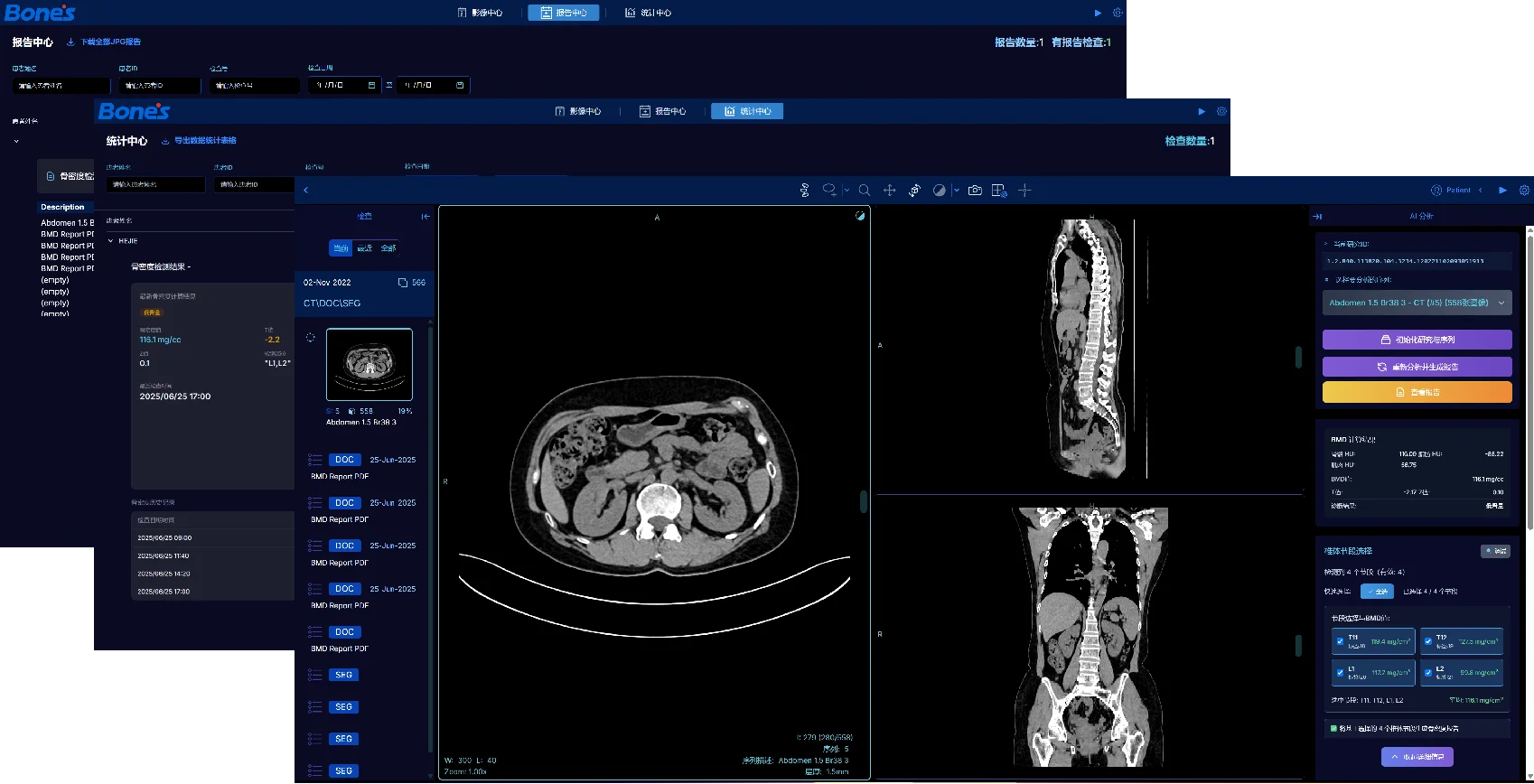This screenshot has height=784, width=1534.
Task: Click the AI panel vertical scrollbar
Action: coord(1529,381)
